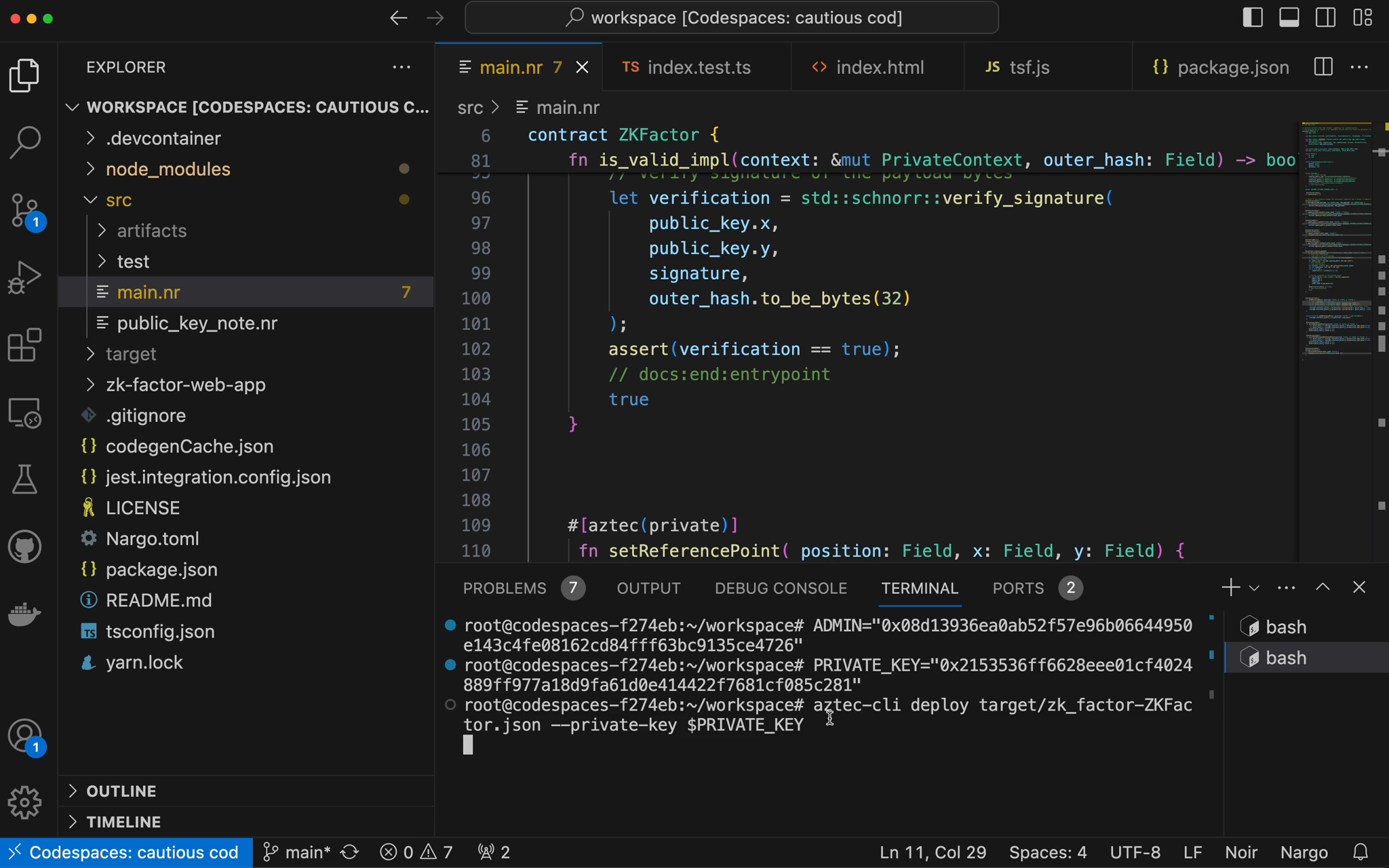Open the Docker view in activity bar
Screen dimensions: 1389x868
[x=25, y=614]
